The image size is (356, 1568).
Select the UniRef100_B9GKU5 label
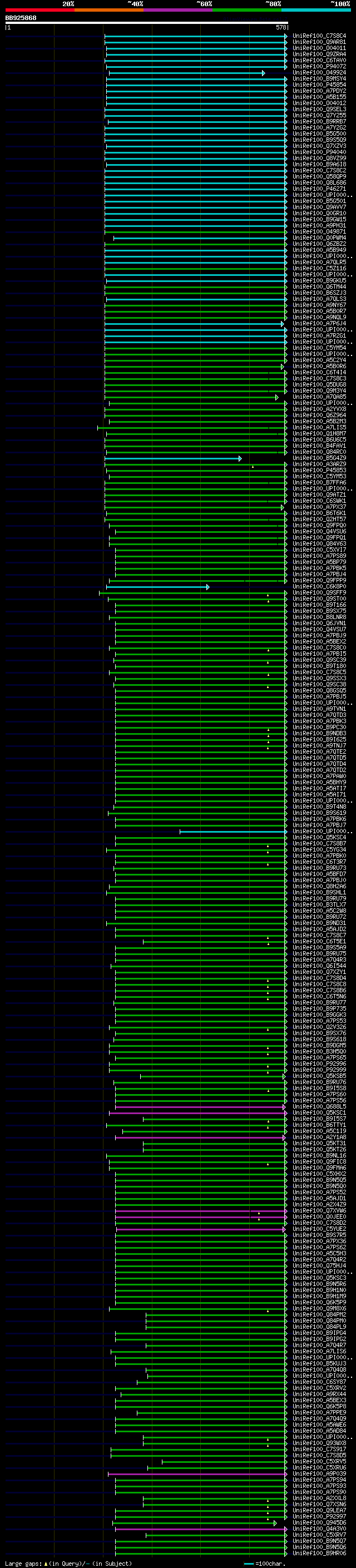(319, 280)
